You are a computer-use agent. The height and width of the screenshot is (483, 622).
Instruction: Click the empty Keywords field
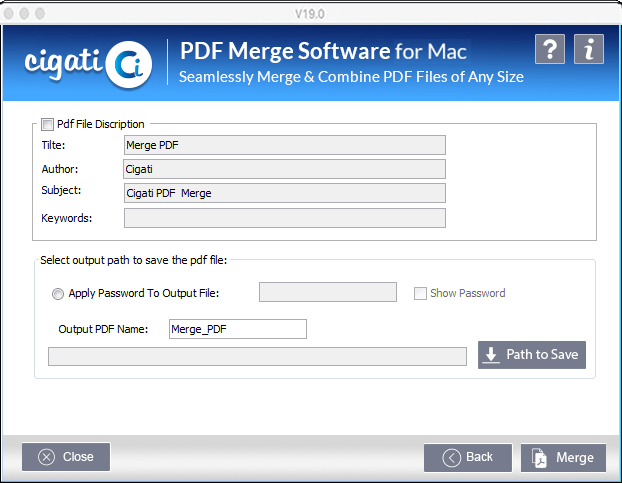tap(285, 218)
